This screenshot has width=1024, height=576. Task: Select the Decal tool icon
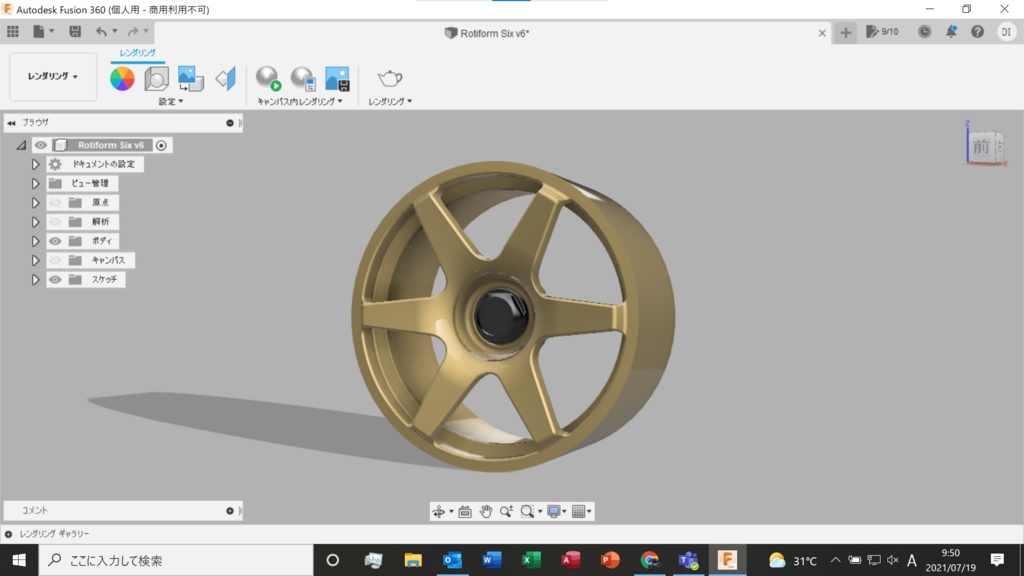(191, 79)
